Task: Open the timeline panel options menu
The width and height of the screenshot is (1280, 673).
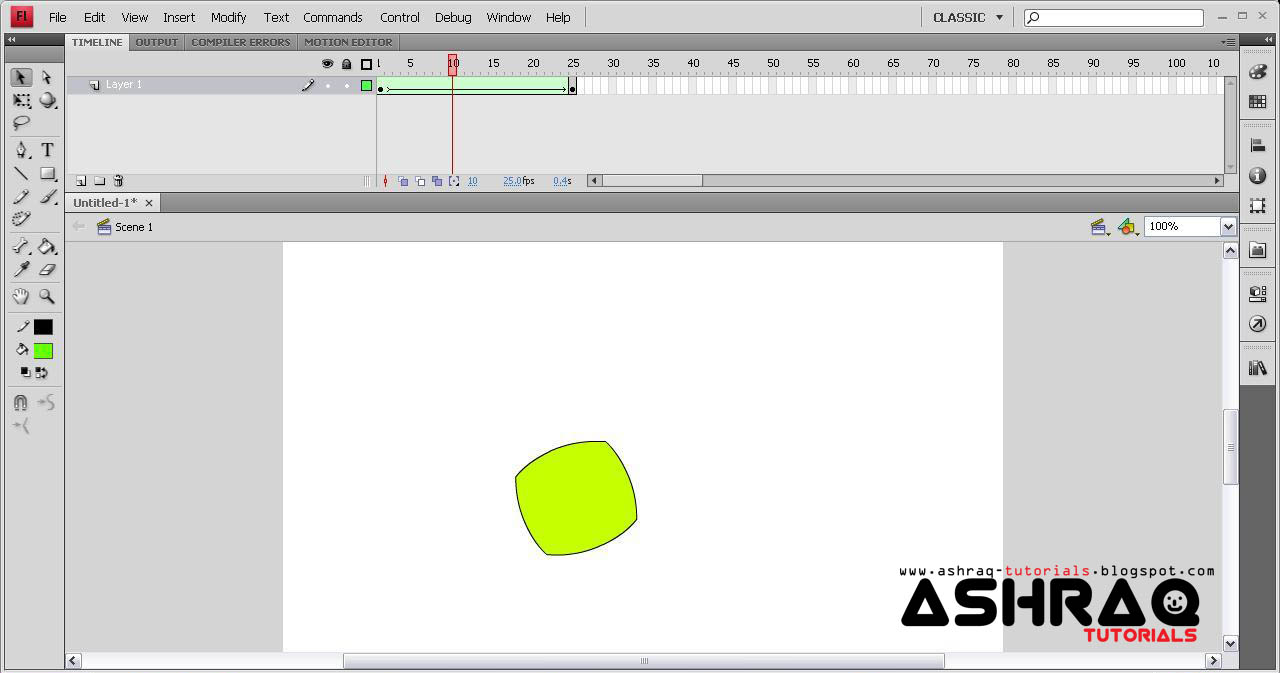Action: click(x=1228, y=42)
